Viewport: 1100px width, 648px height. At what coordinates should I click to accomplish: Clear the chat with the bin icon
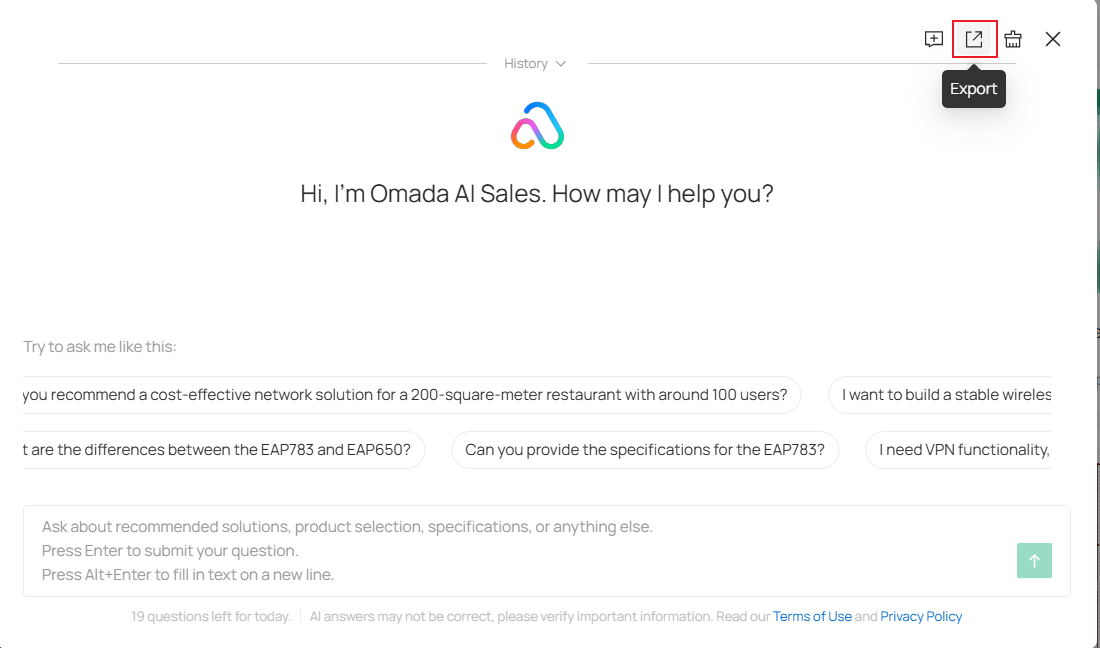pyautogui.click(x=1013, y=39)
